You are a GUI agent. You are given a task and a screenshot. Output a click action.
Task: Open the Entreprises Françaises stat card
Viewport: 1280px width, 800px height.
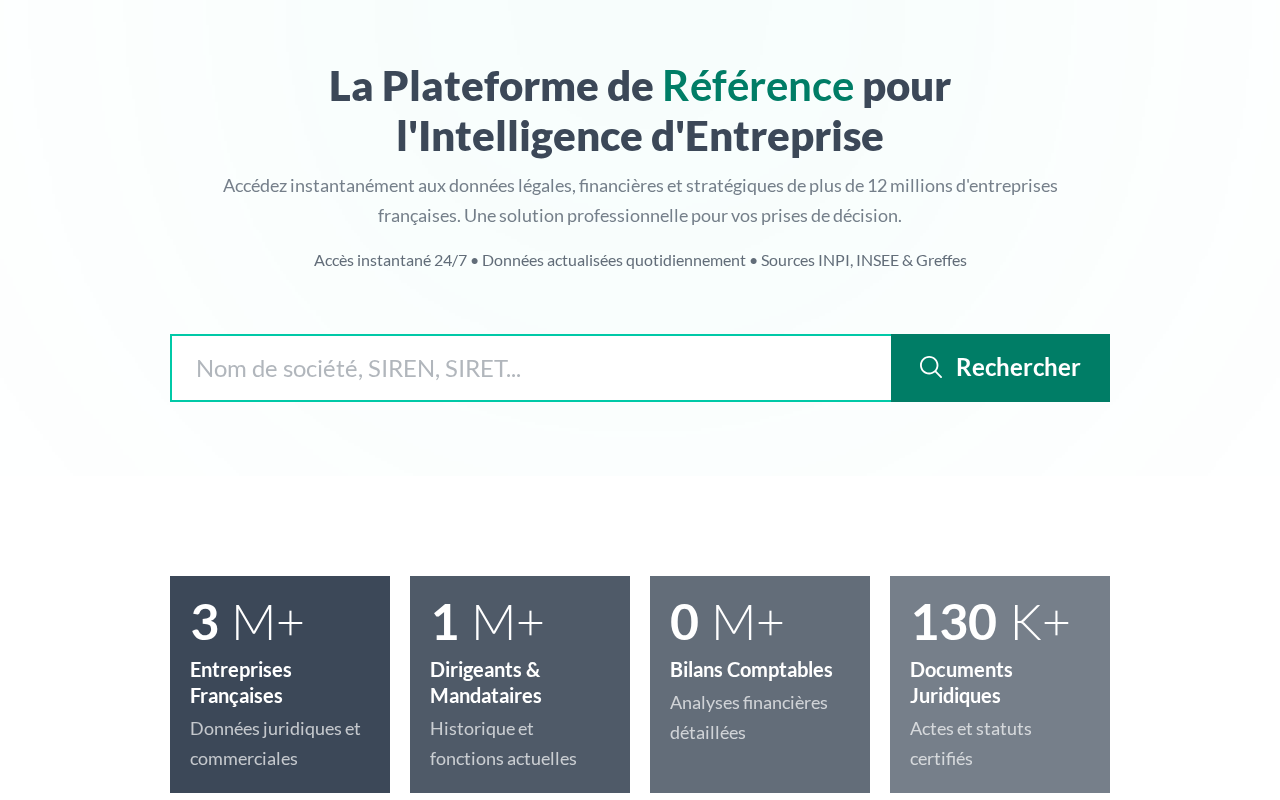pos(280,685)
